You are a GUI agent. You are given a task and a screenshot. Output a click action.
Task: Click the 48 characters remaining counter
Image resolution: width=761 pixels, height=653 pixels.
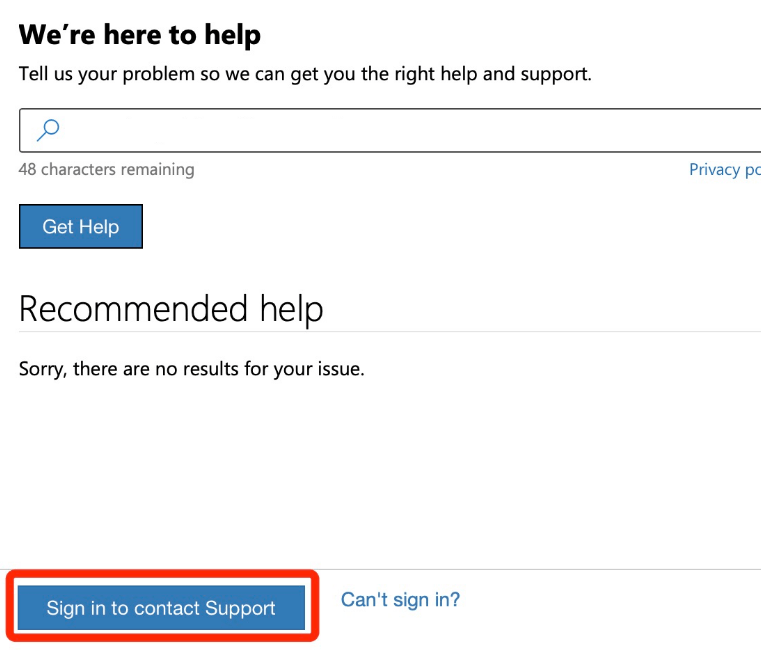[106, 170]
